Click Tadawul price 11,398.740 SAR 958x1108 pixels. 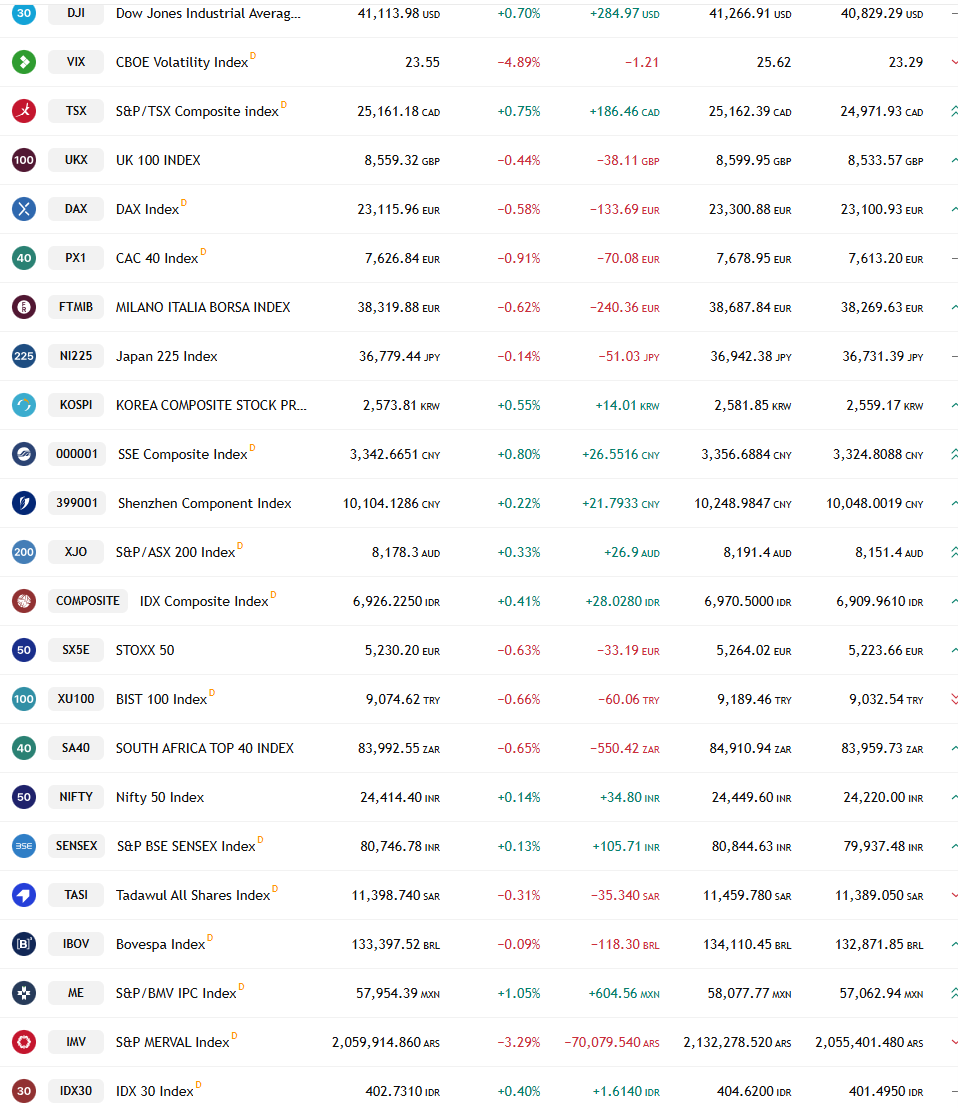point(396,895)
